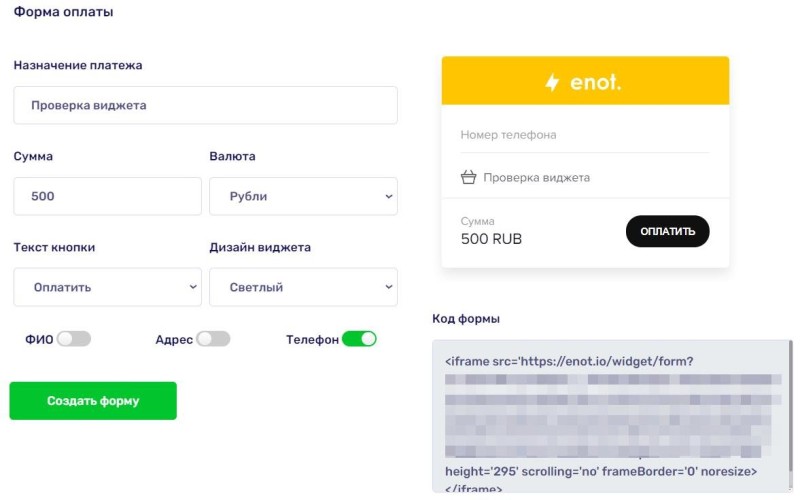Enable the Адрес toggle
800x500 pixels.
coord(213,339)
